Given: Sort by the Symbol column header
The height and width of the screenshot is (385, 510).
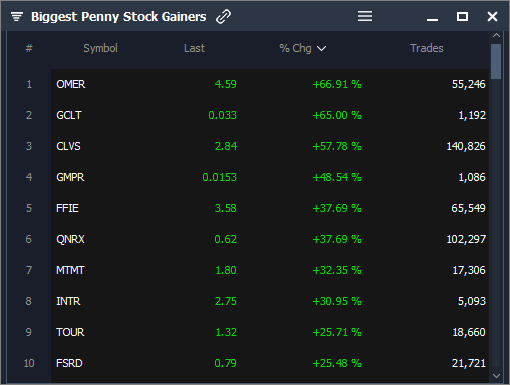Looking at the screenshot, I should [x=100, y=48].
